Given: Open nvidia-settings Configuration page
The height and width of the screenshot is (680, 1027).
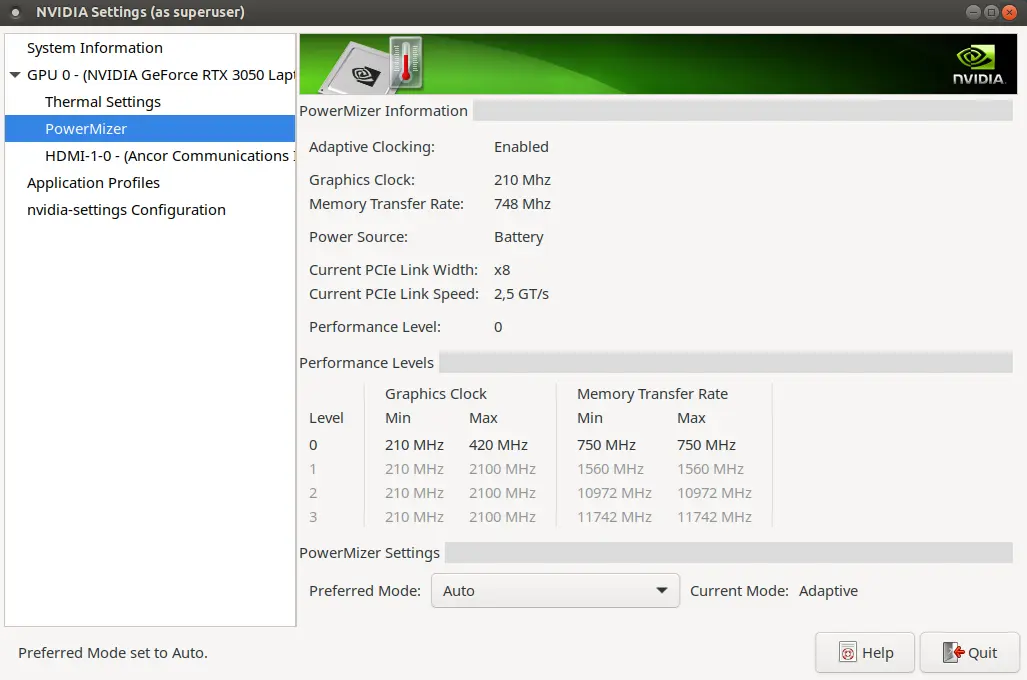Looking at the screenshot, I should pyautogui.click(x=126, y=210).
